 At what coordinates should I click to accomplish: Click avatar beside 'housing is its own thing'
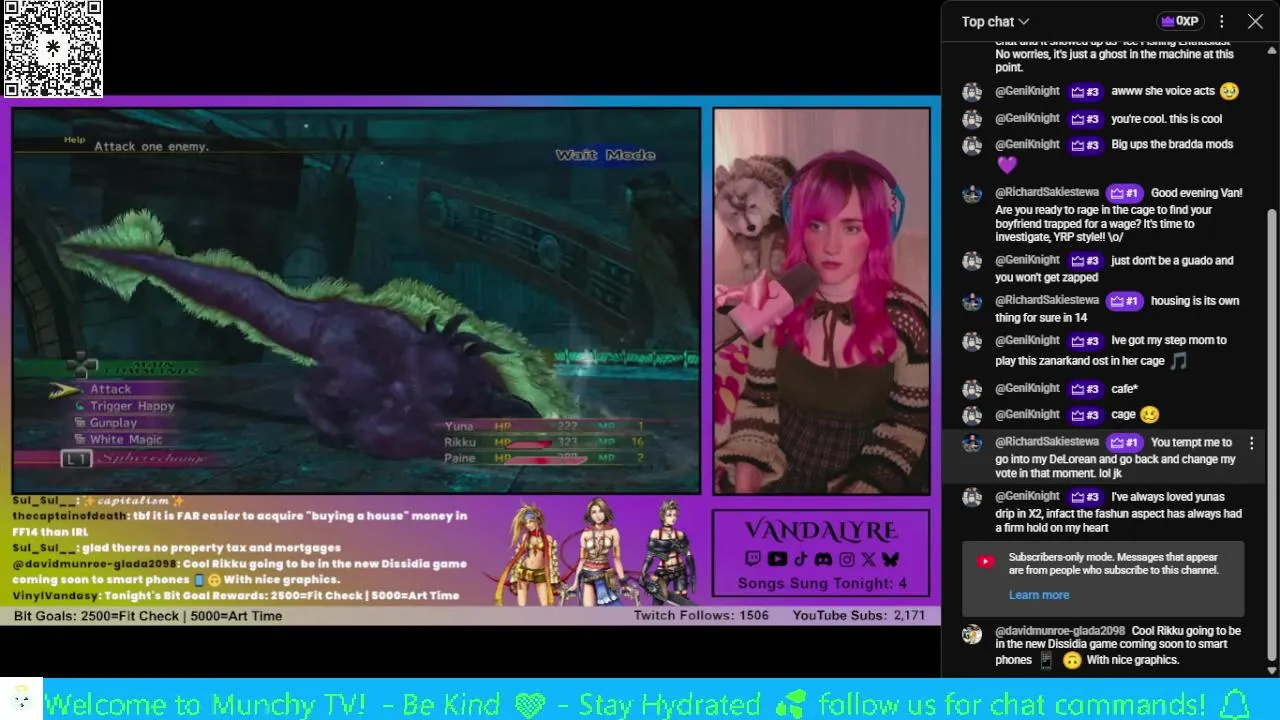click(x=971, y=301)
